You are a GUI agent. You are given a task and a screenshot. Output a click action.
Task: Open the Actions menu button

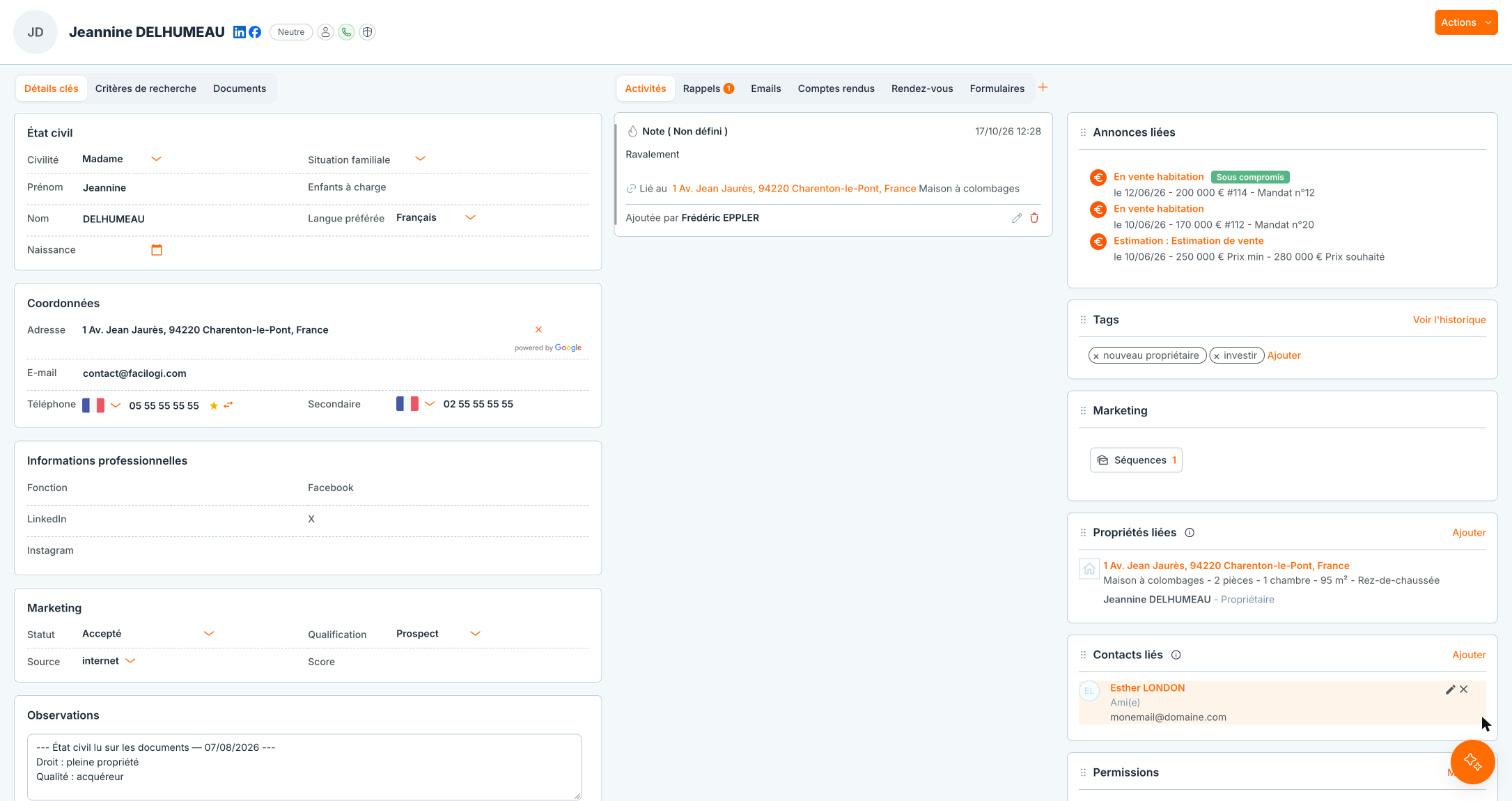click(1465, 22)
